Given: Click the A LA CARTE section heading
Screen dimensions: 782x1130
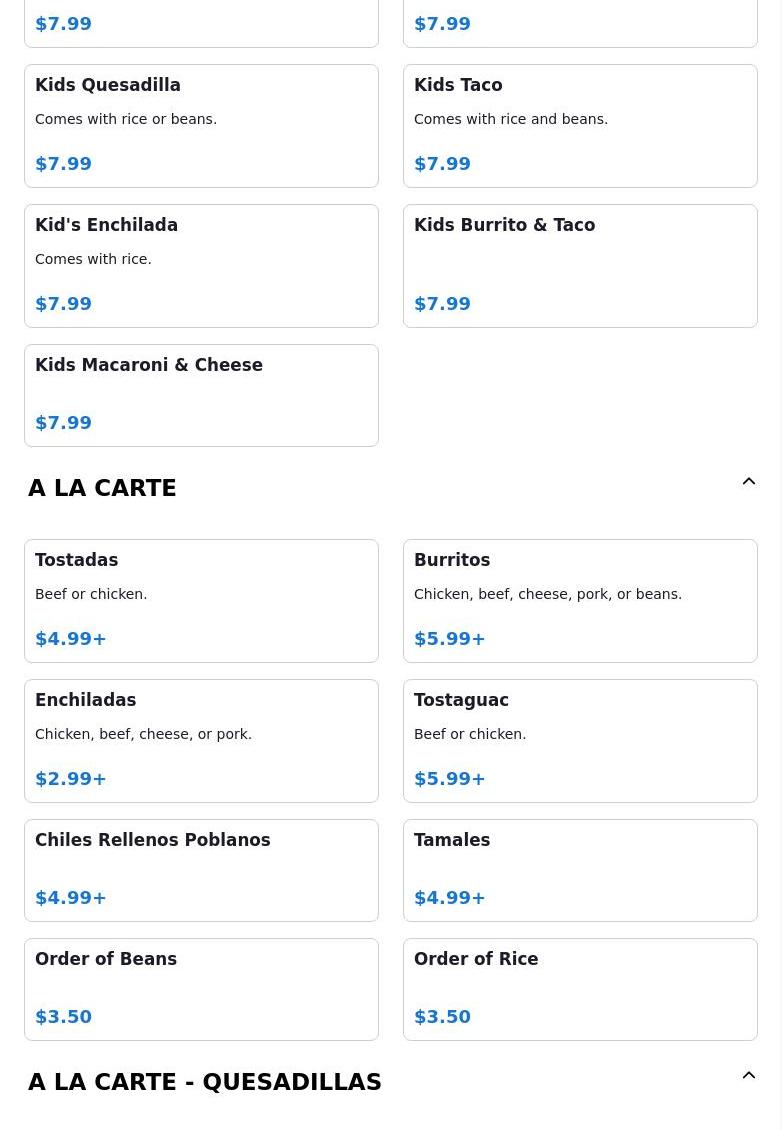Looking at the screenshot, I should point(102,488).
